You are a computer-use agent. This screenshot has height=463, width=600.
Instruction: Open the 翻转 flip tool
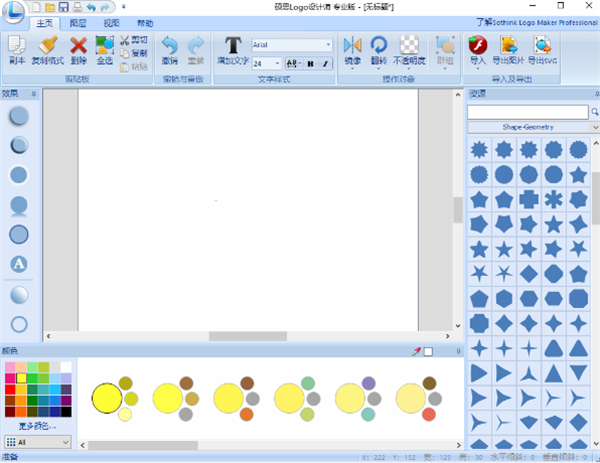point(379,46)
